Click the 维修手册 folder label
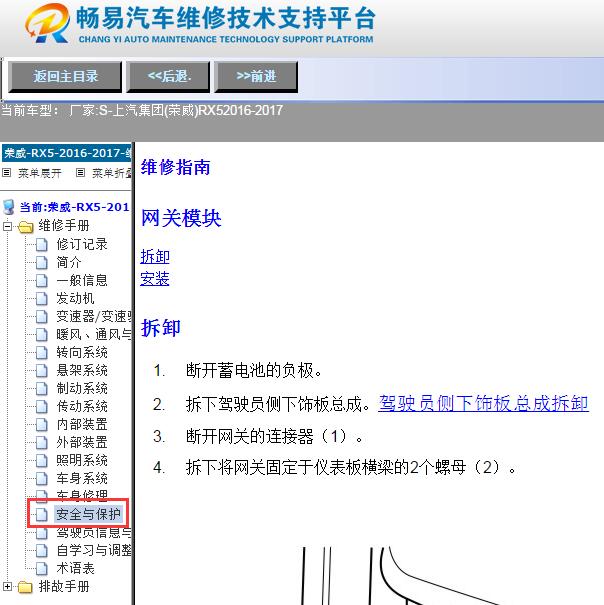604x605 pixels. click(64, 226)
